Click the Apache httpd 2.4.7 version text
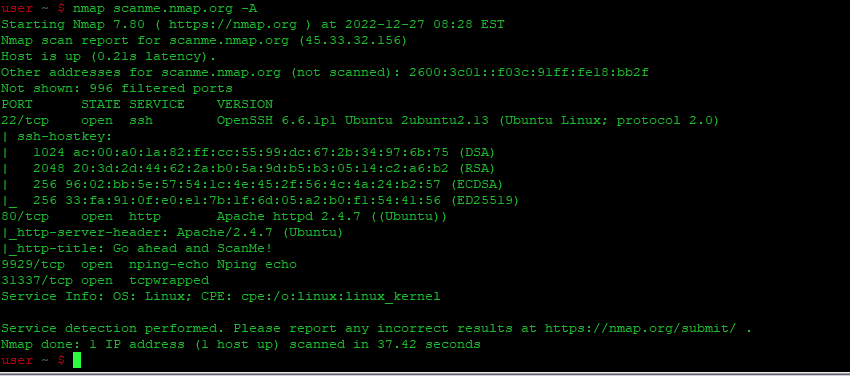The width and height of the screenshot is (850, 376). tap(289, 217)
